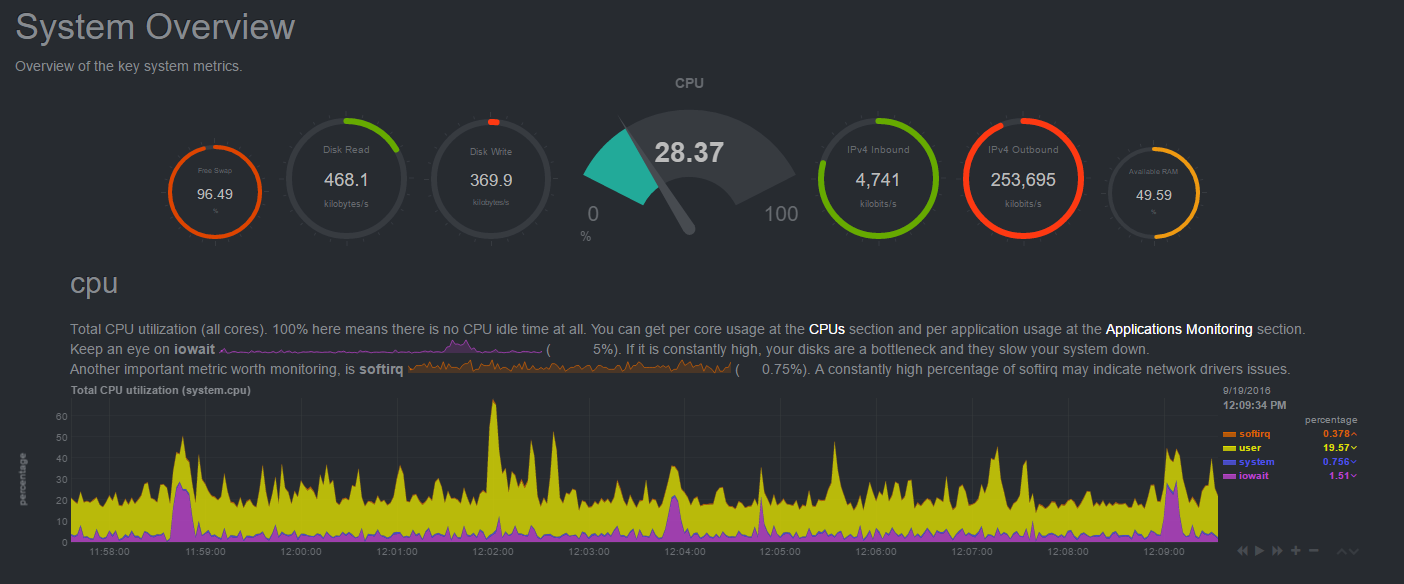The height and width of the screenshot is (584, 1404).
Task: Toggle the system dimension in the legend
Action: (x=1257, y=462)
